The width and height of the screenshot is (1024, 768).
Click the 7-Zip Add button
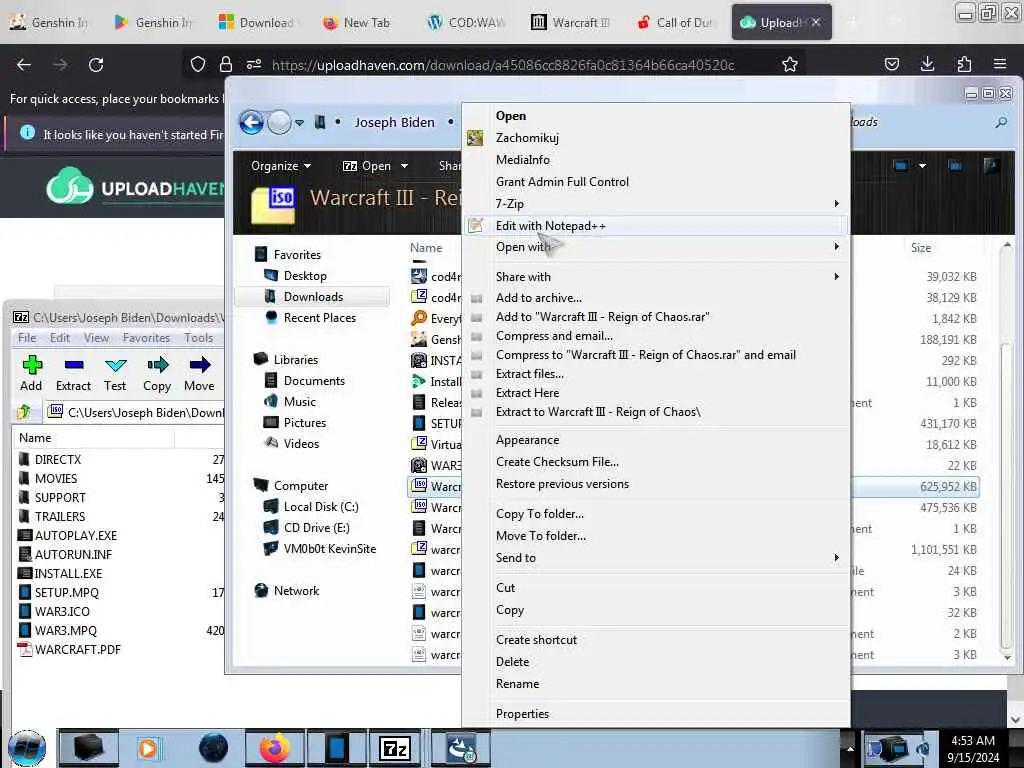coord(31,374)
